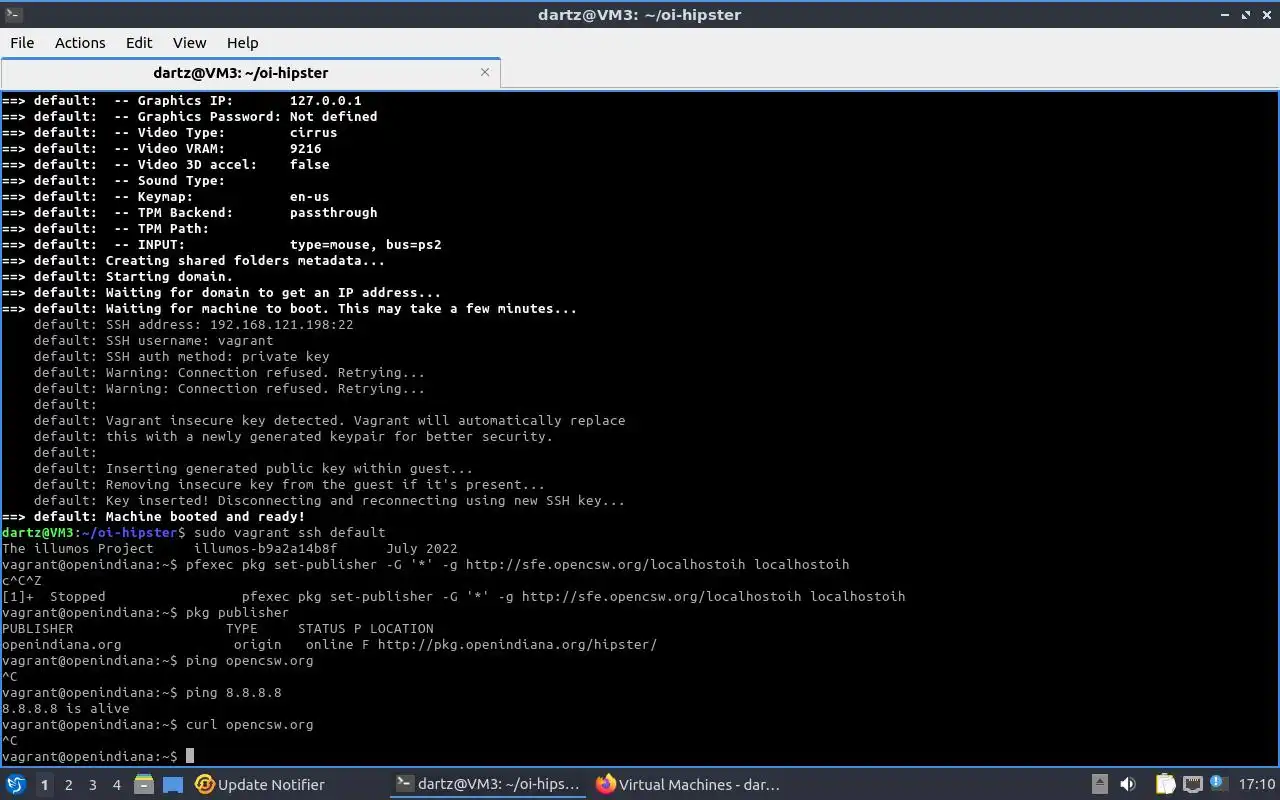Viewport: 1280px width, 800px height.
Task: Click 'Vagrant insecure key detected' line
Action: [x=329, y=420]
